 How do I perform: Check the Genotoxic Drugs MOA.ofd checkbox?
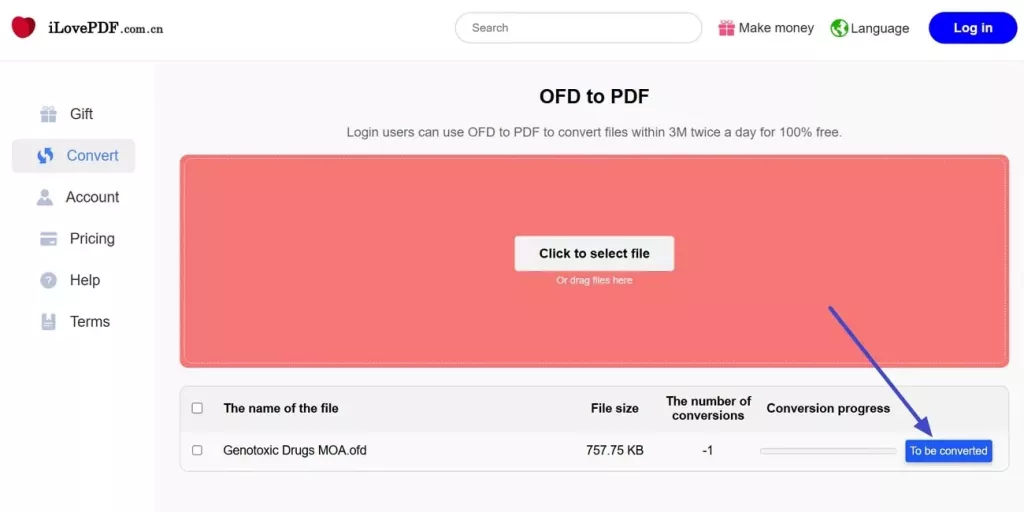197,450
